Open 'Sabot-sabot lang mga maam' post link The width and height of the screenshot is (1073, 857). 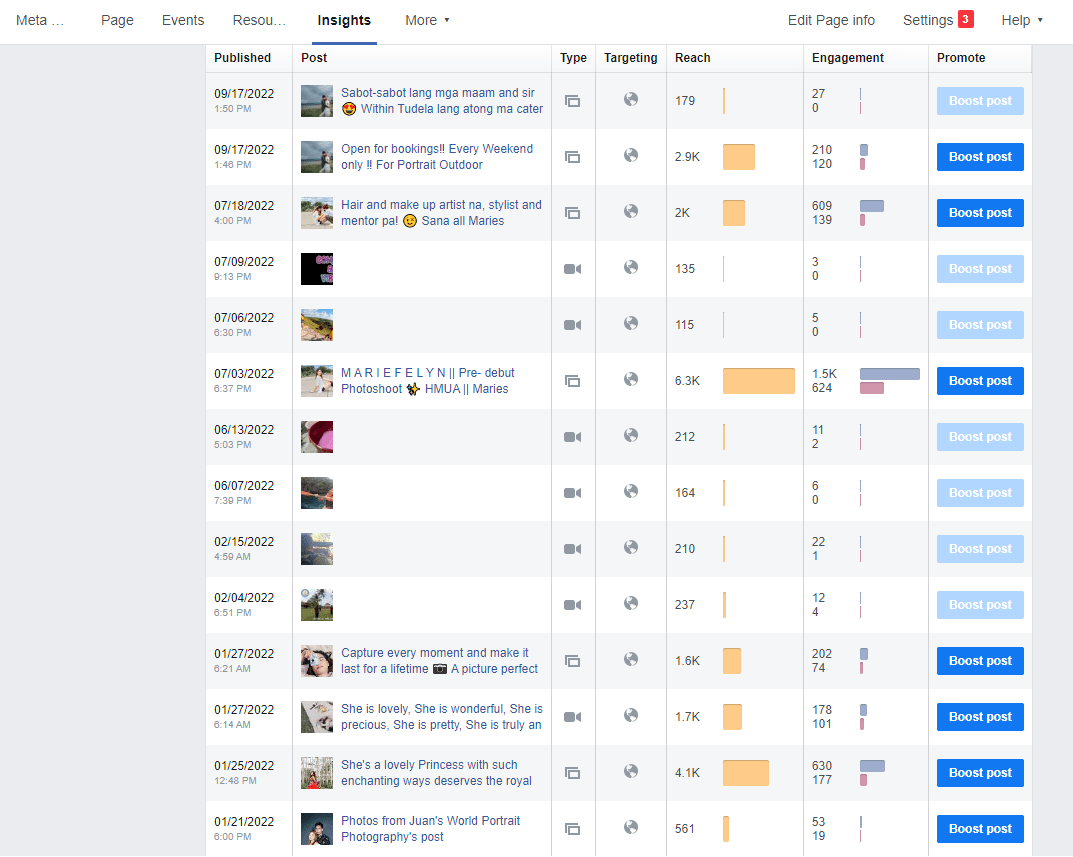[x=442, y=101]
